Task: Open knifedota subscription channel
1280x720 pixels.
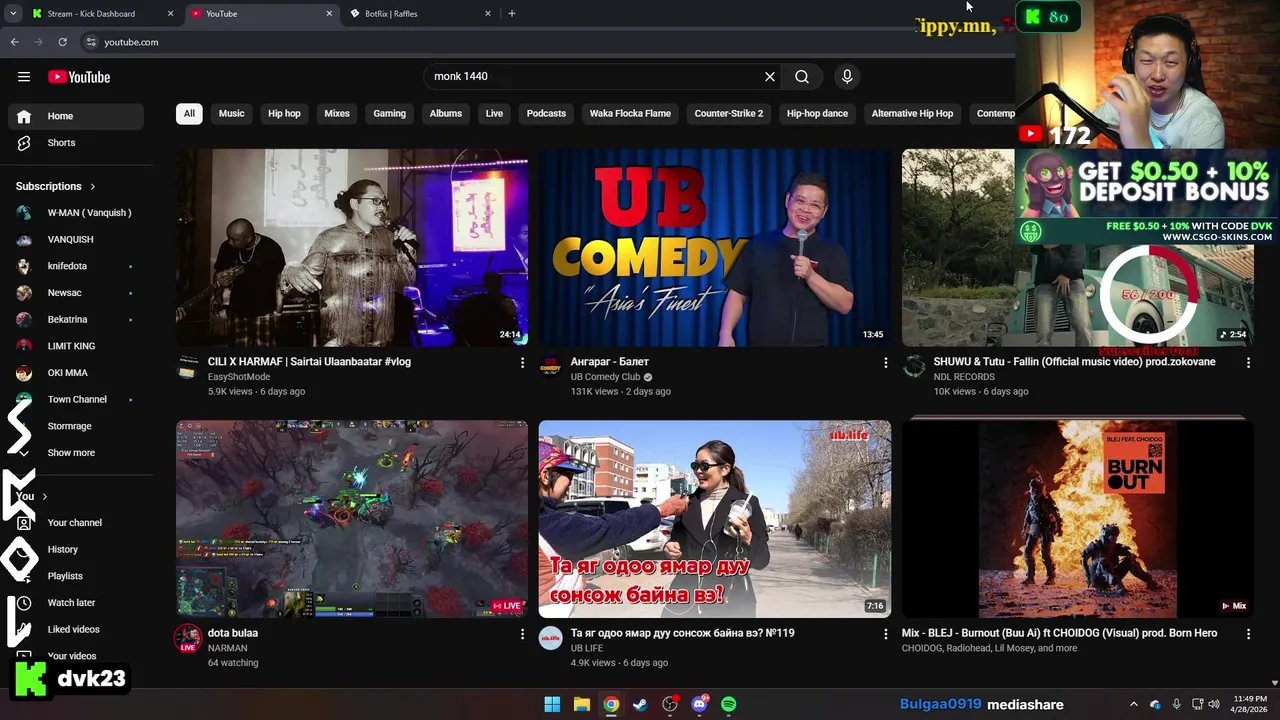Action: (76, 266)
